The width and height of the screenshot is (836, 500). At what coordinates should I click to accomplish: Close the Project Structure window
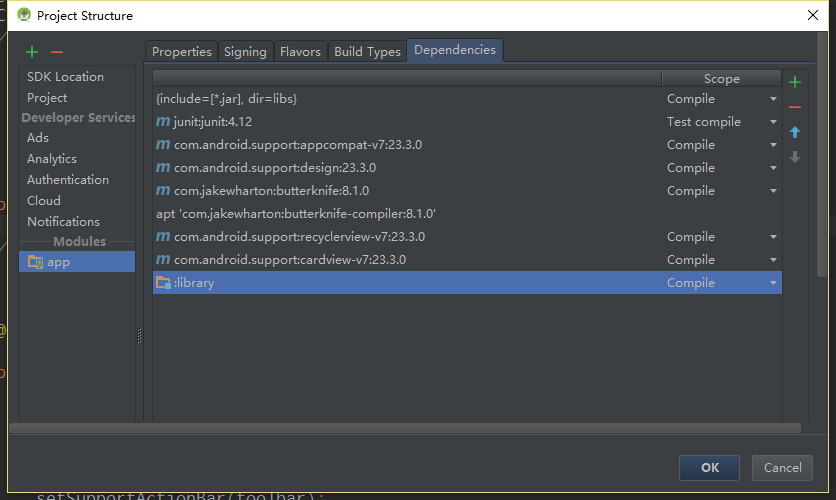[x=813, y=15]
